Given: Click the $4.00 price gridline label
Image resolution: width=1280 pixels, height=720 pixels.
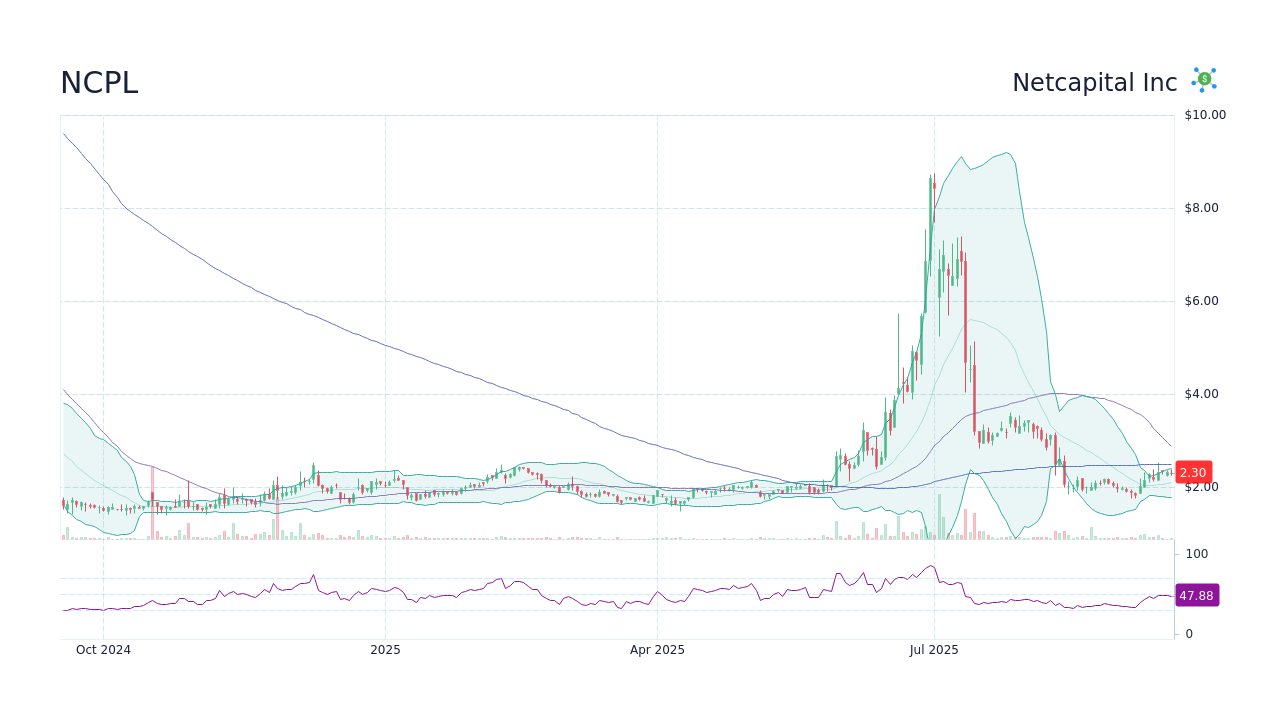Looking at the screenshot, I should click(x=1200, y=394).
